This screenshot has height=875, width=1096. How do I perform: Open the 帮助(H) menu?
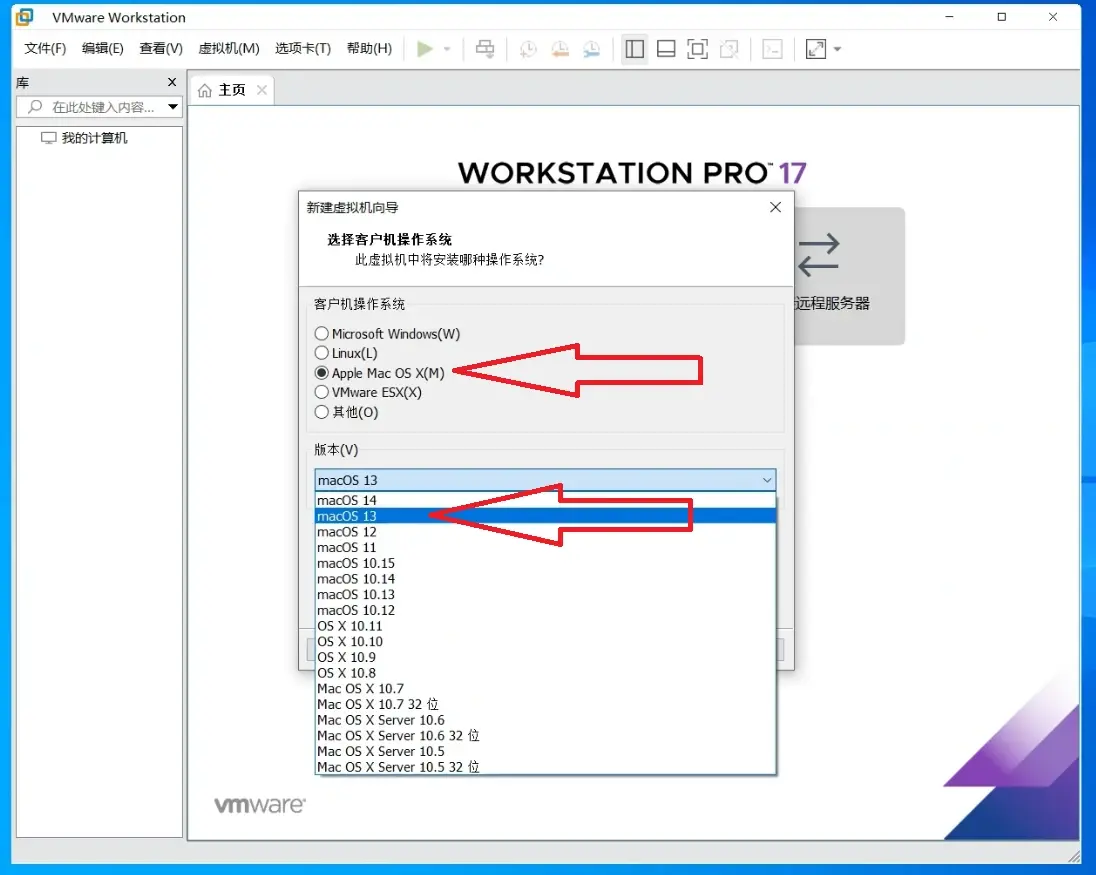coord(369,48)
